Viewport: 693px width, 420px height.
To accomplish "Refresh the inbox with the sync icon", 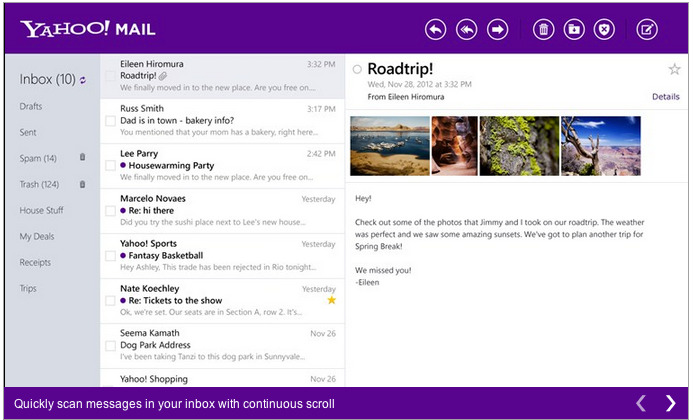I will click(x=83, y=80).
